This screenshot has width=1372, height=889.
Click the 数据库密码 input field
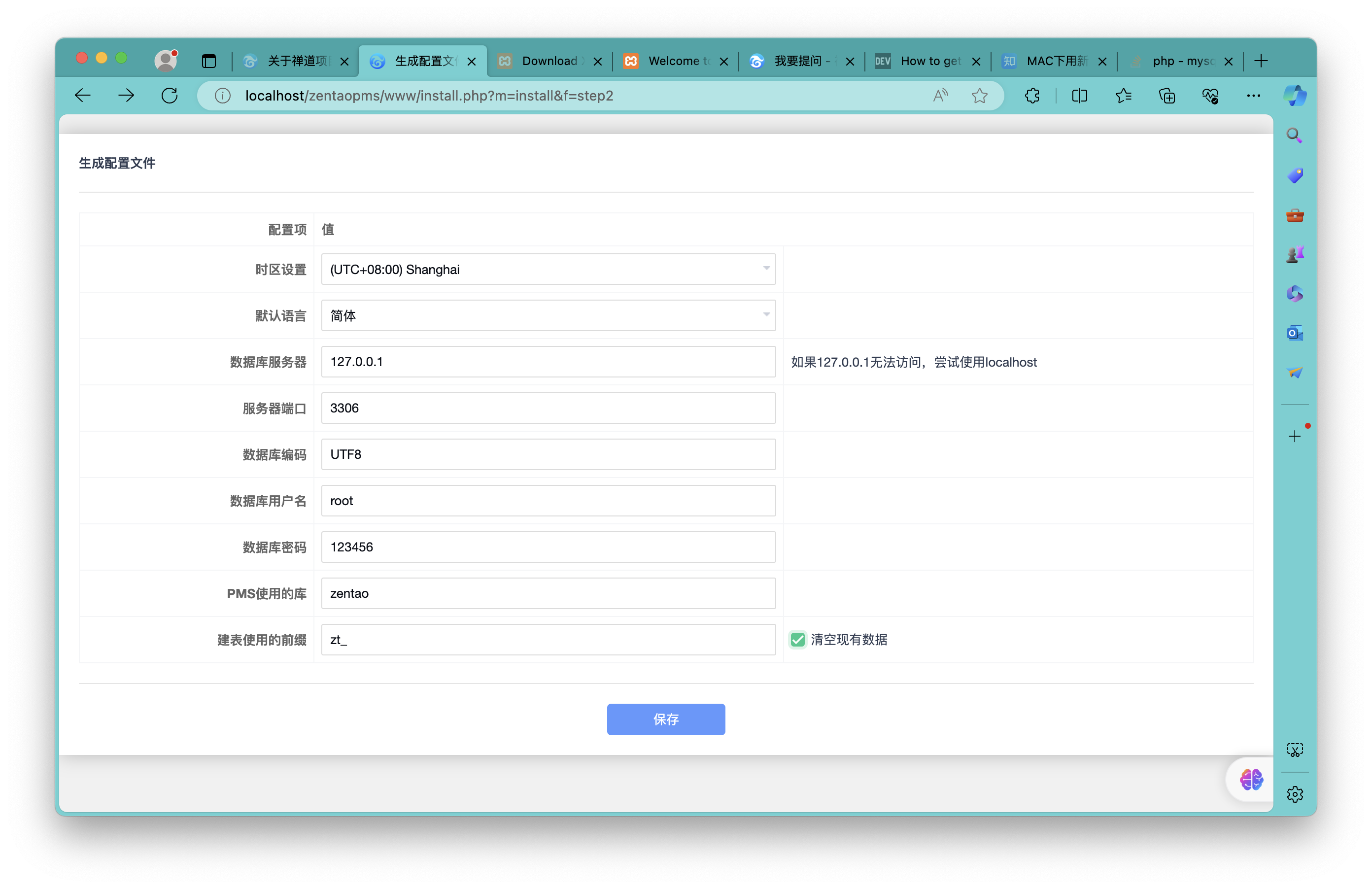[548, 547]
